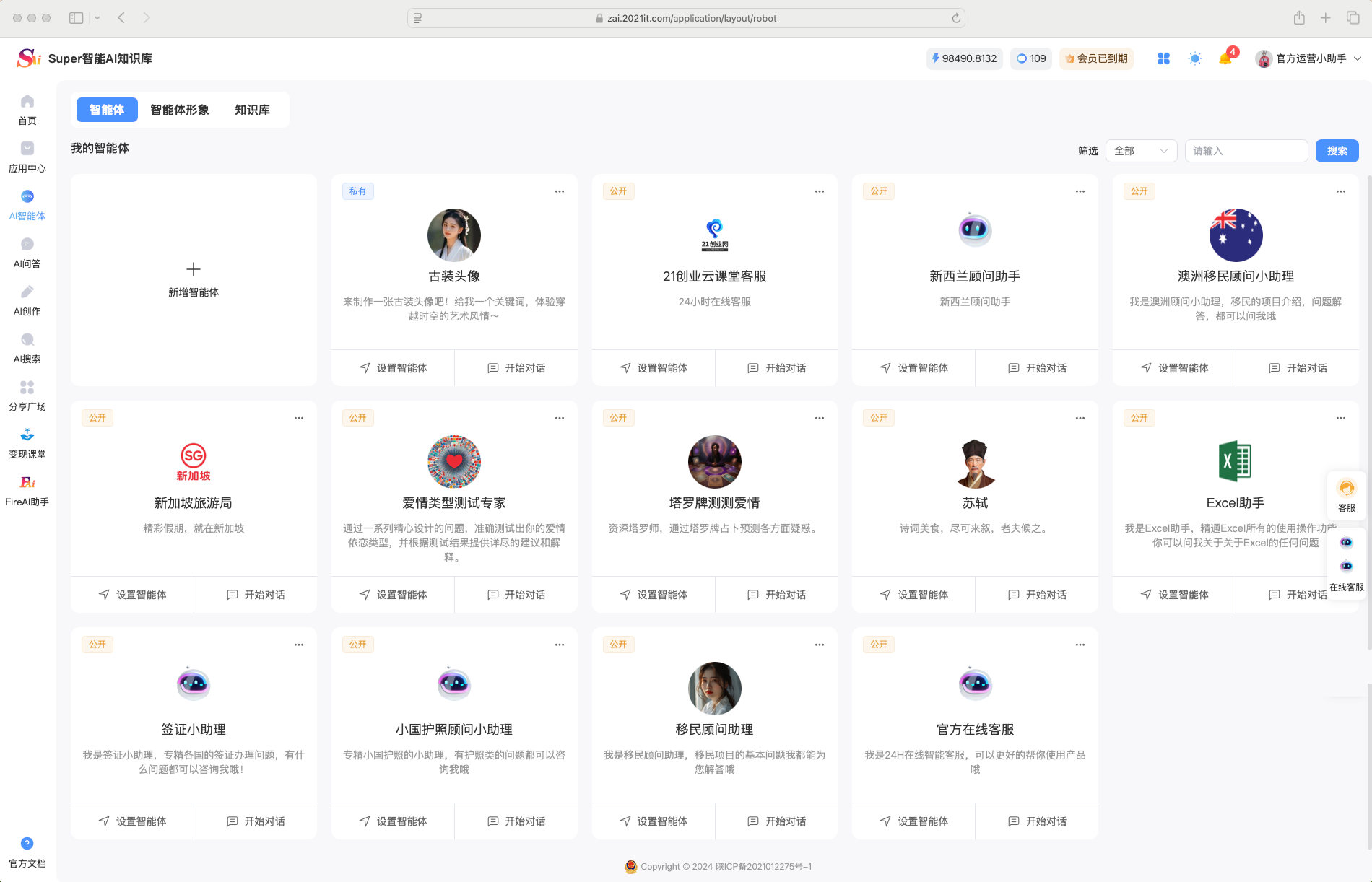The height and width of the screenshot is (882, 1372).
Task: Click the Excel助手 avatar image
Action: coord(1236,462)
